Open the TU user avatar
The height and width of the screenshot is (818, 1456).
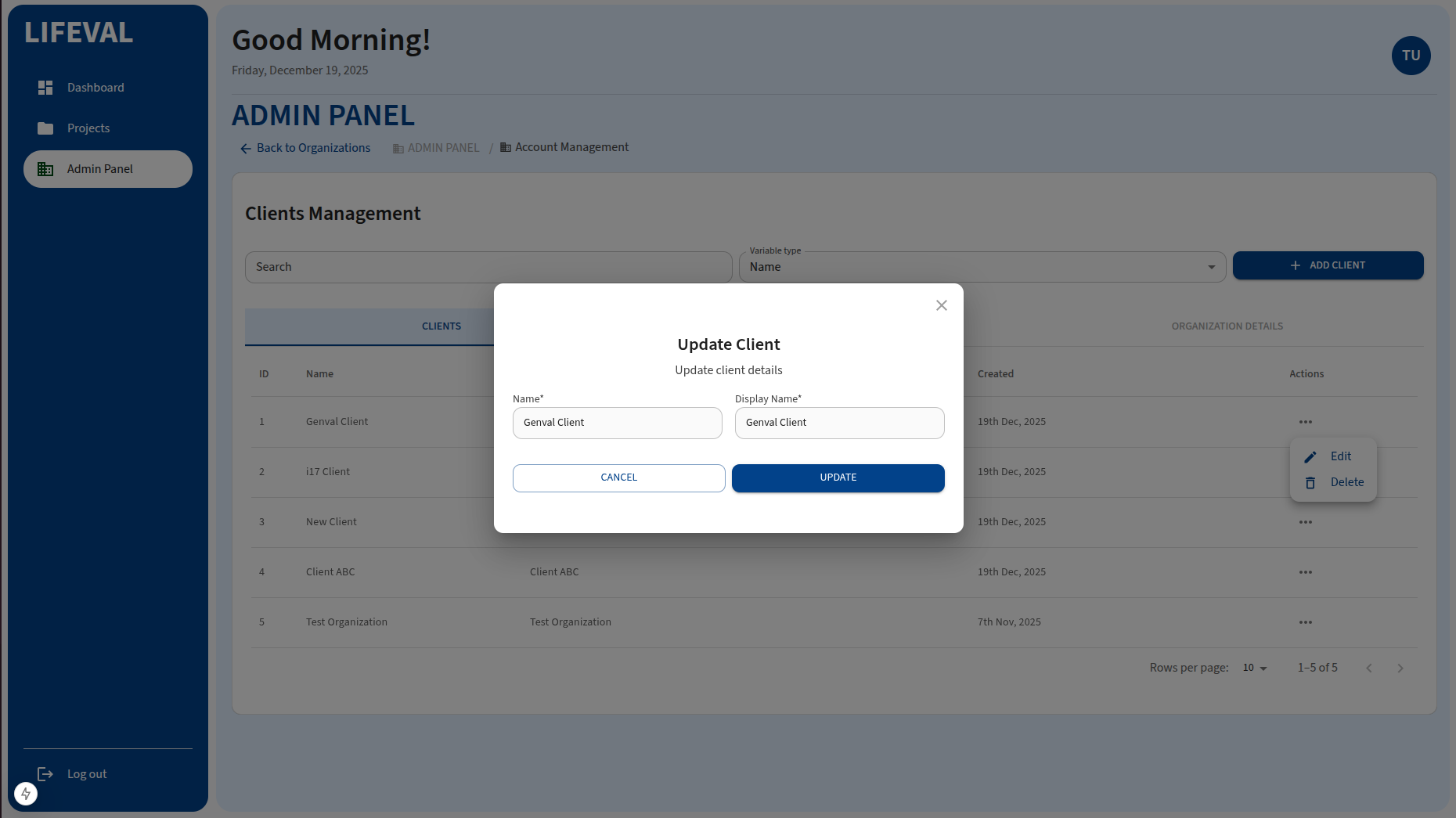pos(1411,56)
